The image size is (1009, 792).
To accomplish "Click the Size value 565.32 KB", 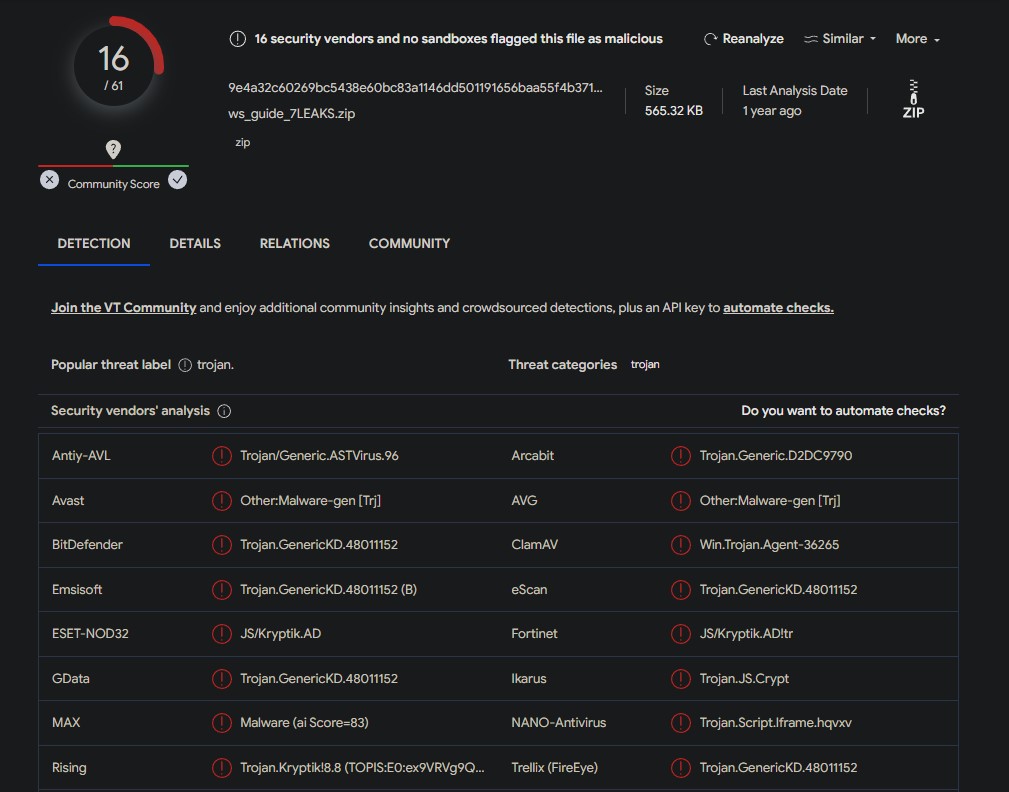I will coord(674,111).
